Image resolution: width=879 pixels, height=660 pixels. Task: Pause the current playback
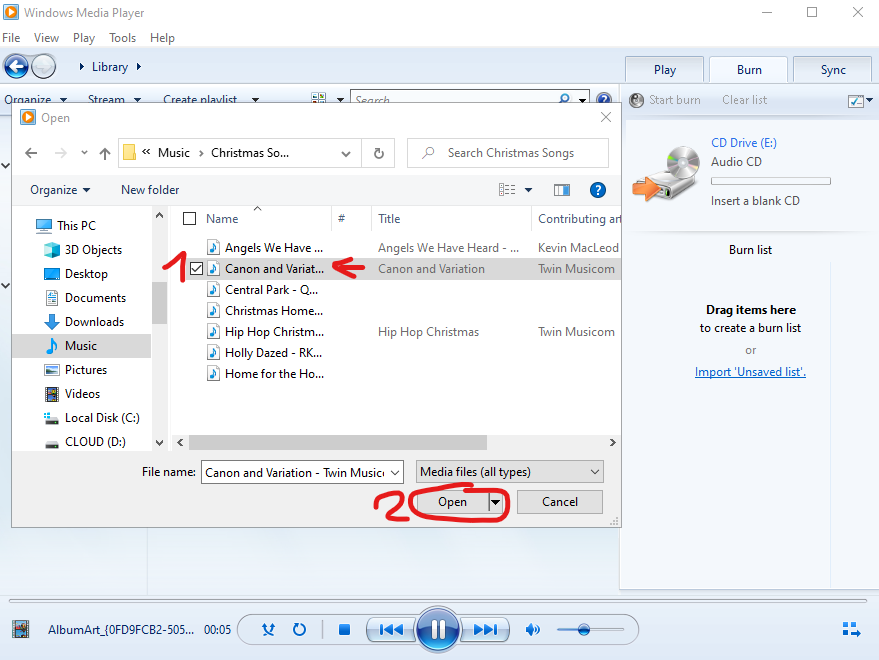coord(438,630)
